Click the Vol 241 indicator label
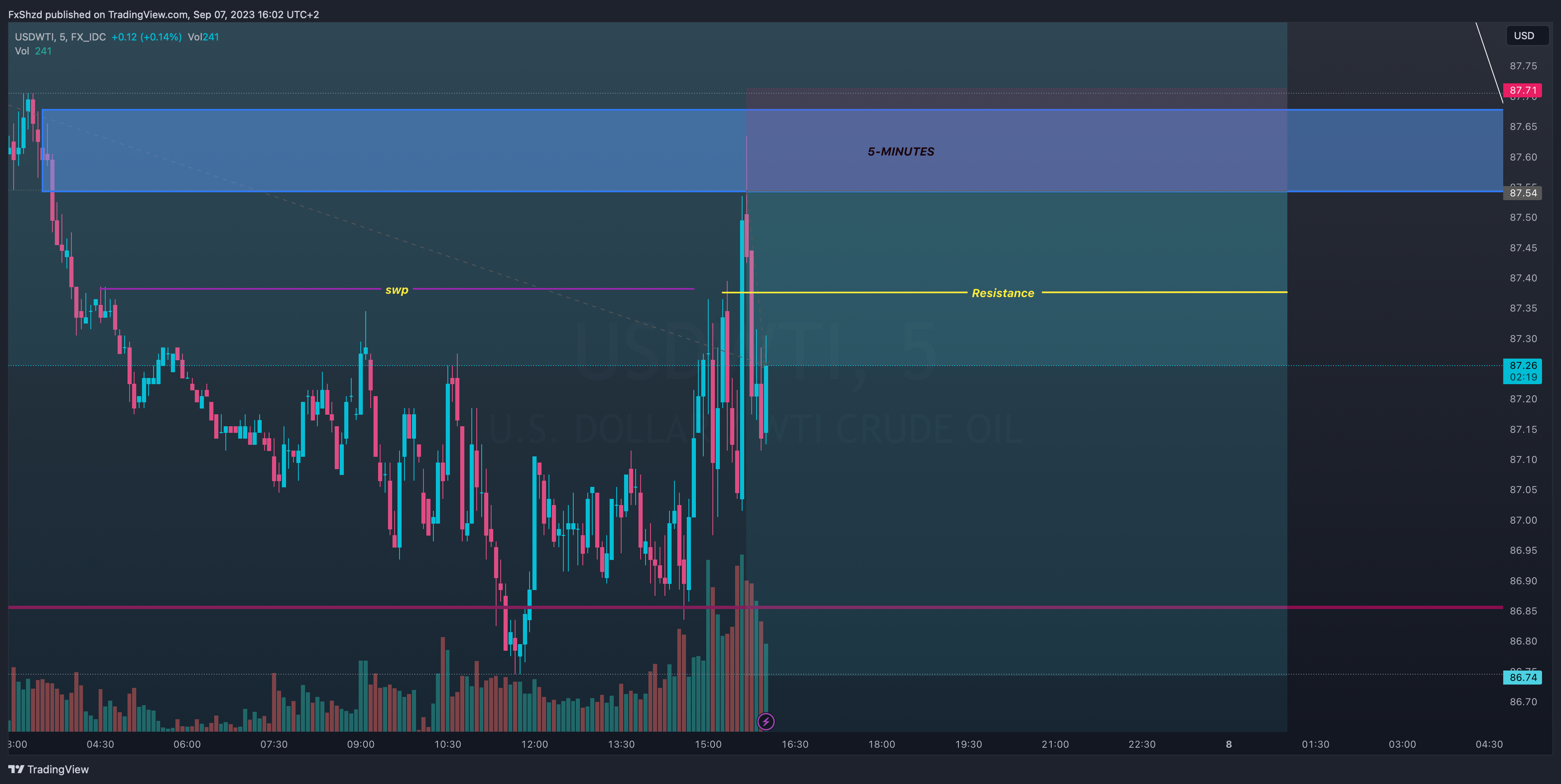Screen dimensions: 1561x784 pos(33,51)
